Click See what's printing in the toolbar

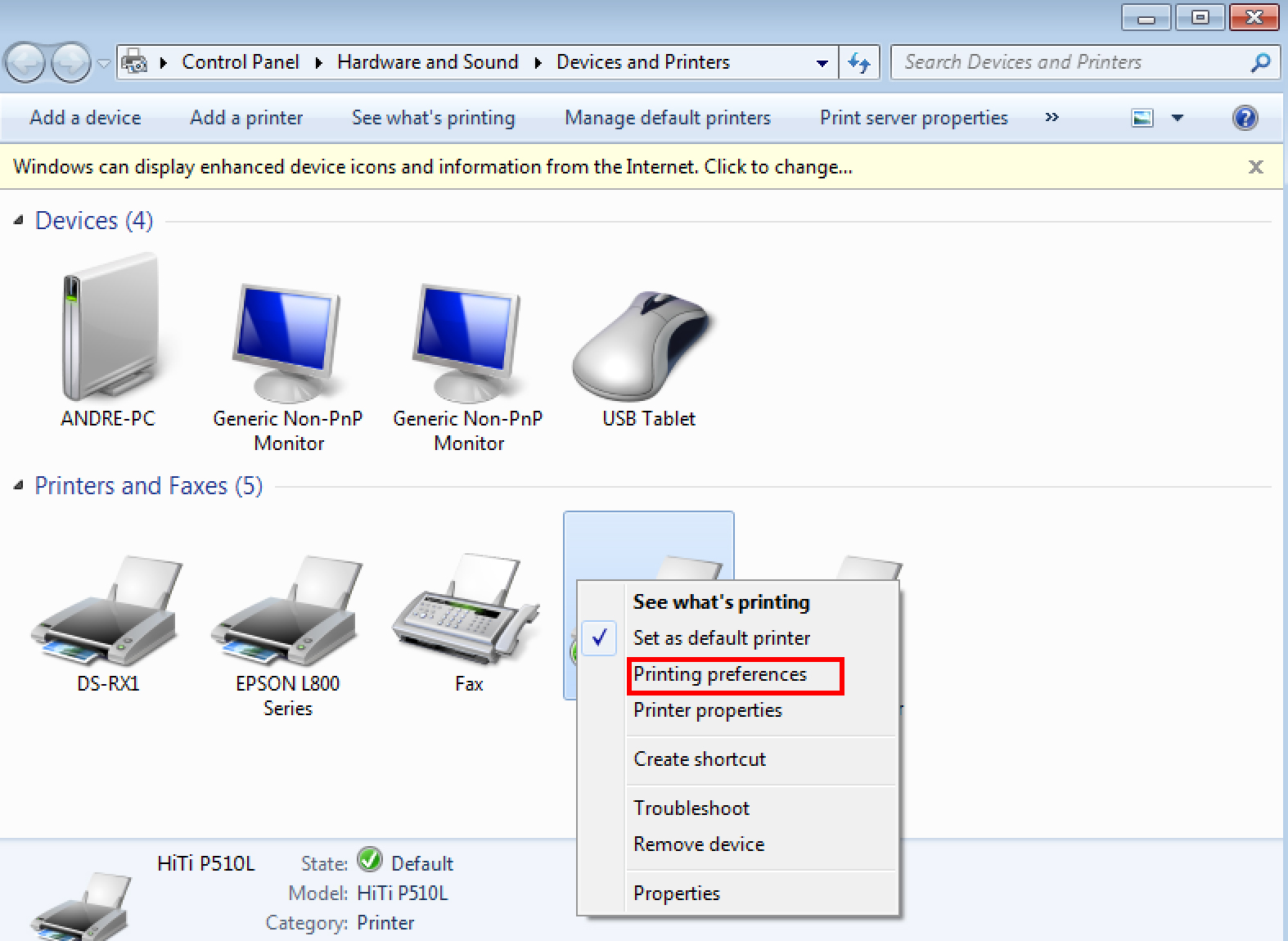(x=434, y=118)
